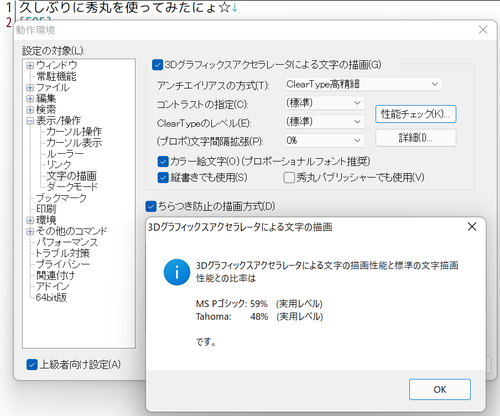
Task: Select 印刷 in the settings tree
Action: [46, 209]
